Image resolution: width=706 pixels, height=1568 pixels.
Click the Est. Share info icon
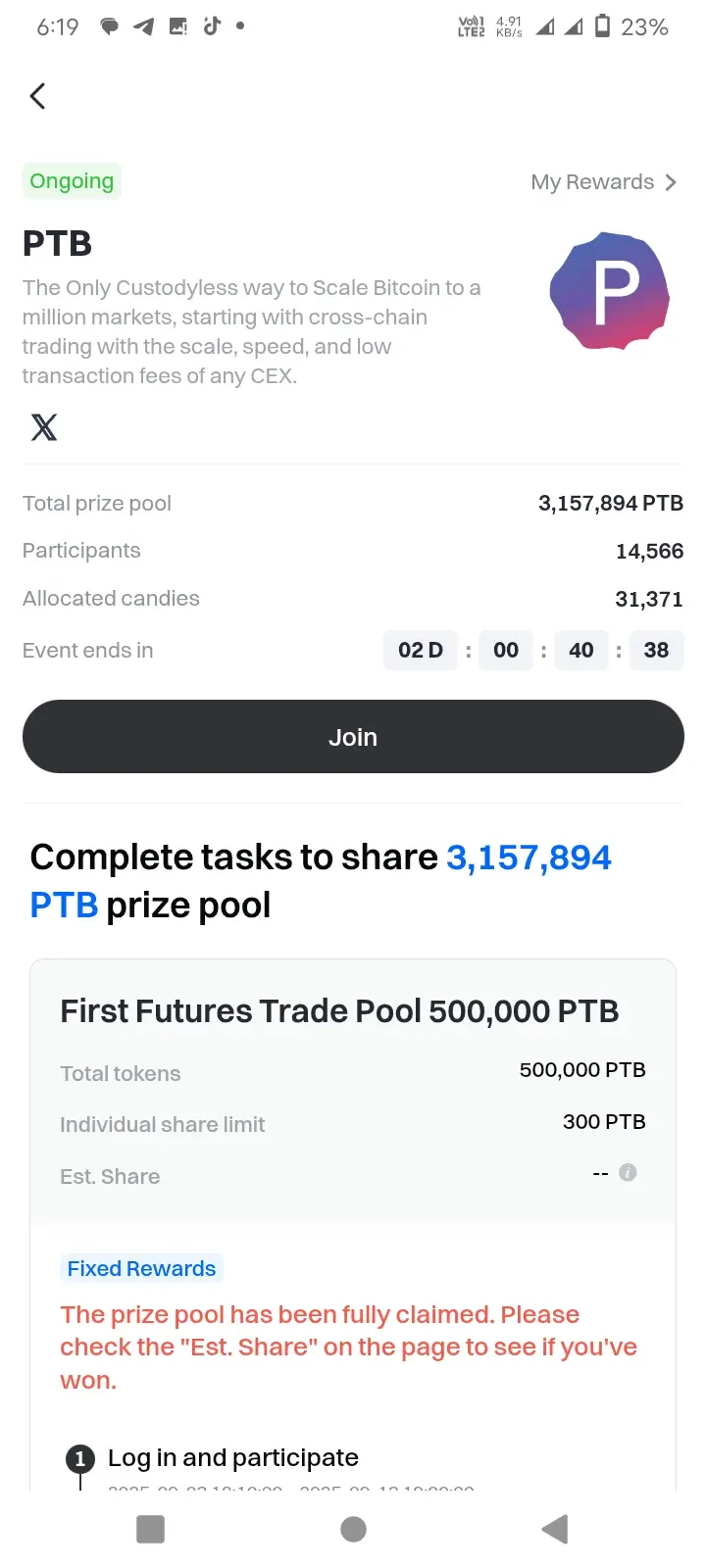(x=628, y=1172)
